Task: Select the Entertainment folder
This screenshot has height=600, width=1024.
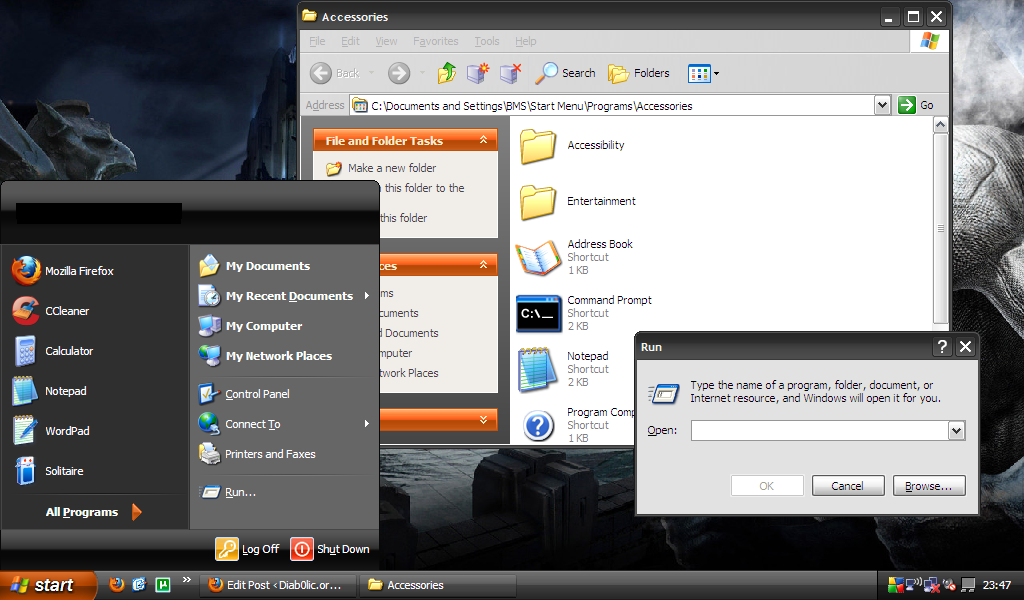Action: coord(577,202)
